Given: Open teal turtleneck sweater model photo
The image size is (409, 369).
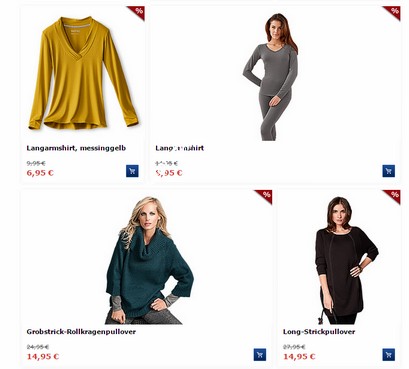Looking at the screenshot, I should tap(149, 260).
